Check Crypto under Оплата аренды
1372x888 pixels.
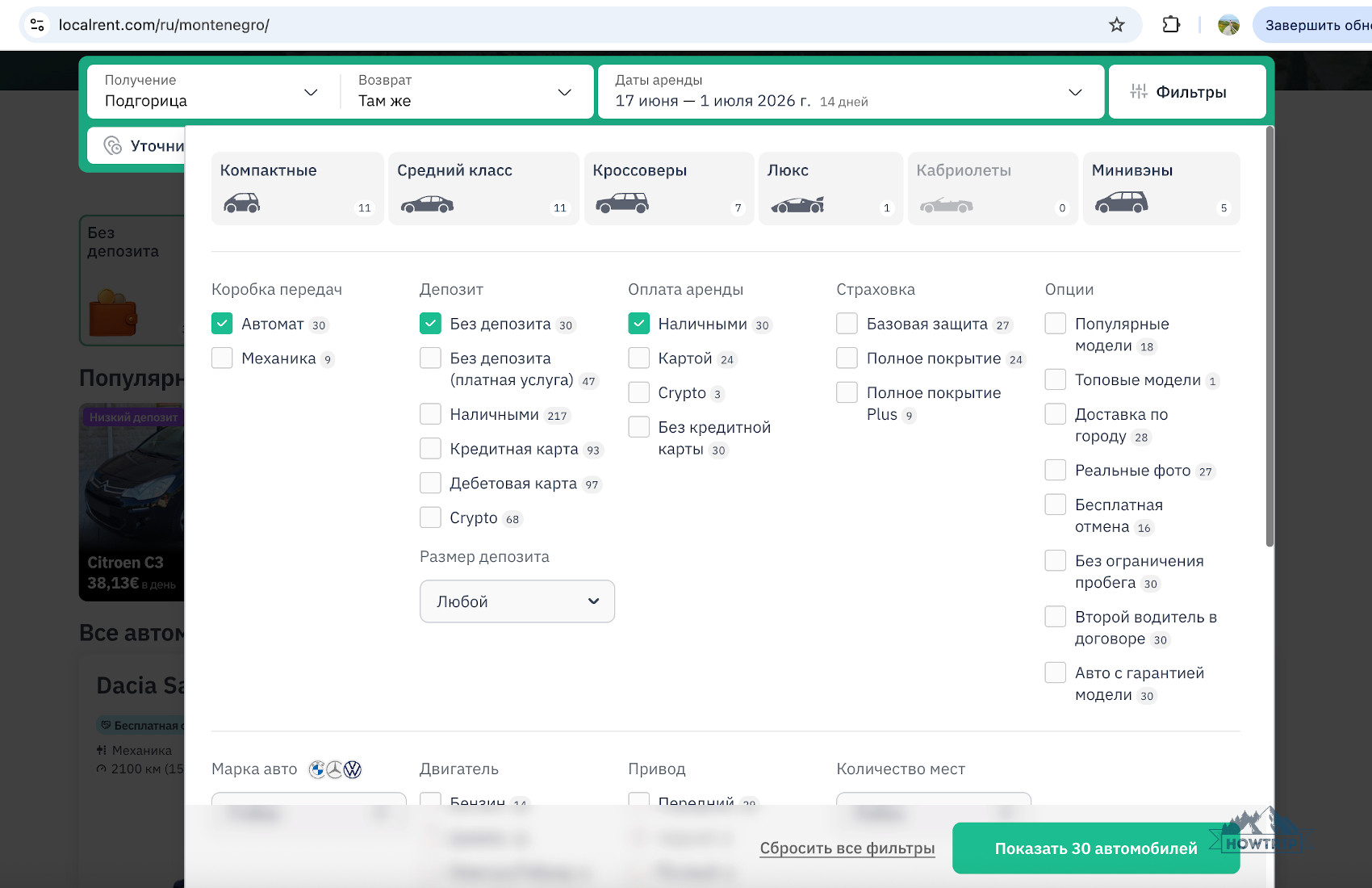click(x=638, y=392)
